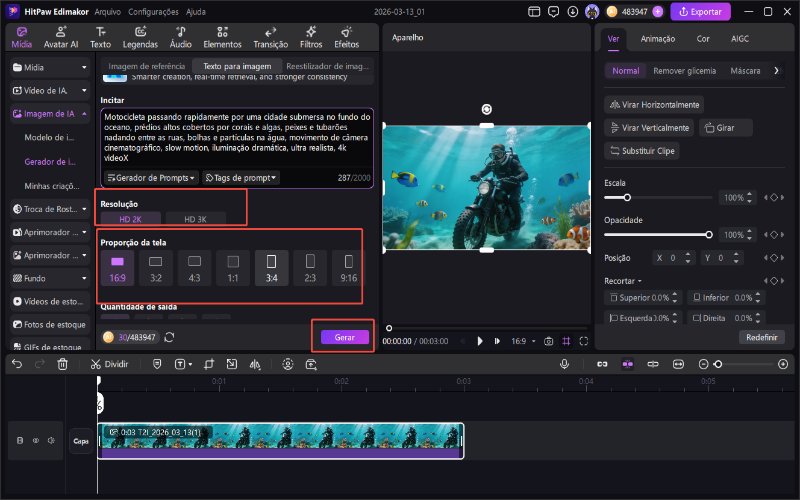800x500 pixels.
Task: Click the Gerar button
Action: (x=344, y=337)
